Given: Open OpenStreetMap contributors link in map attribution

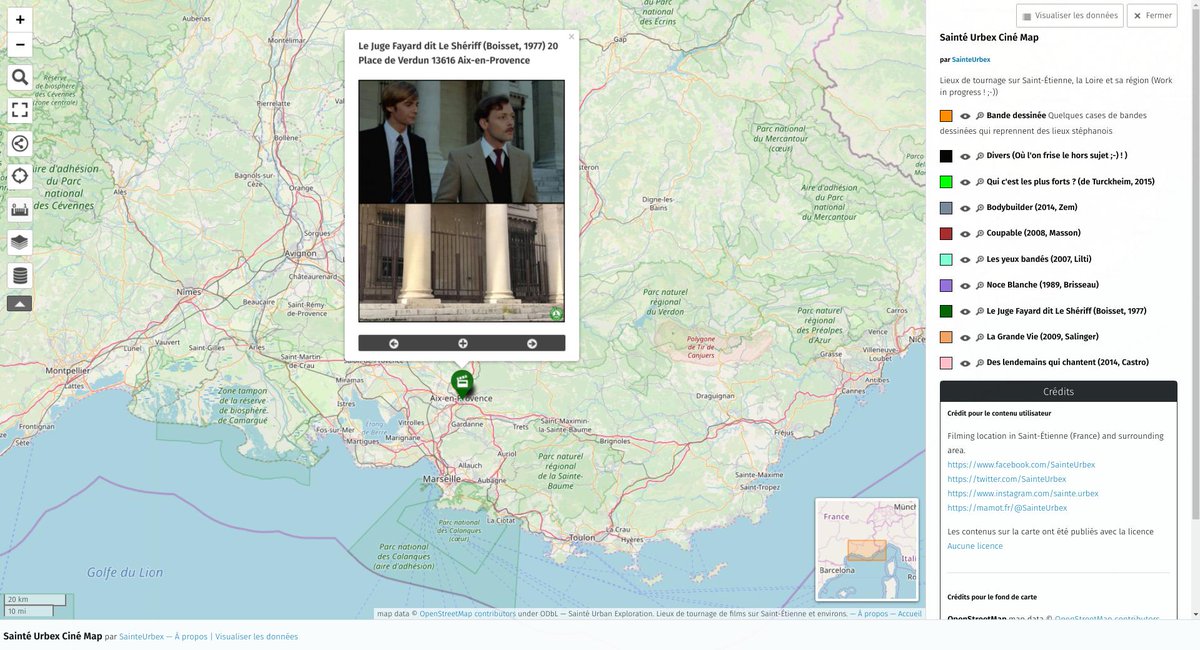Looking at the screenshot, I should 467,614.
